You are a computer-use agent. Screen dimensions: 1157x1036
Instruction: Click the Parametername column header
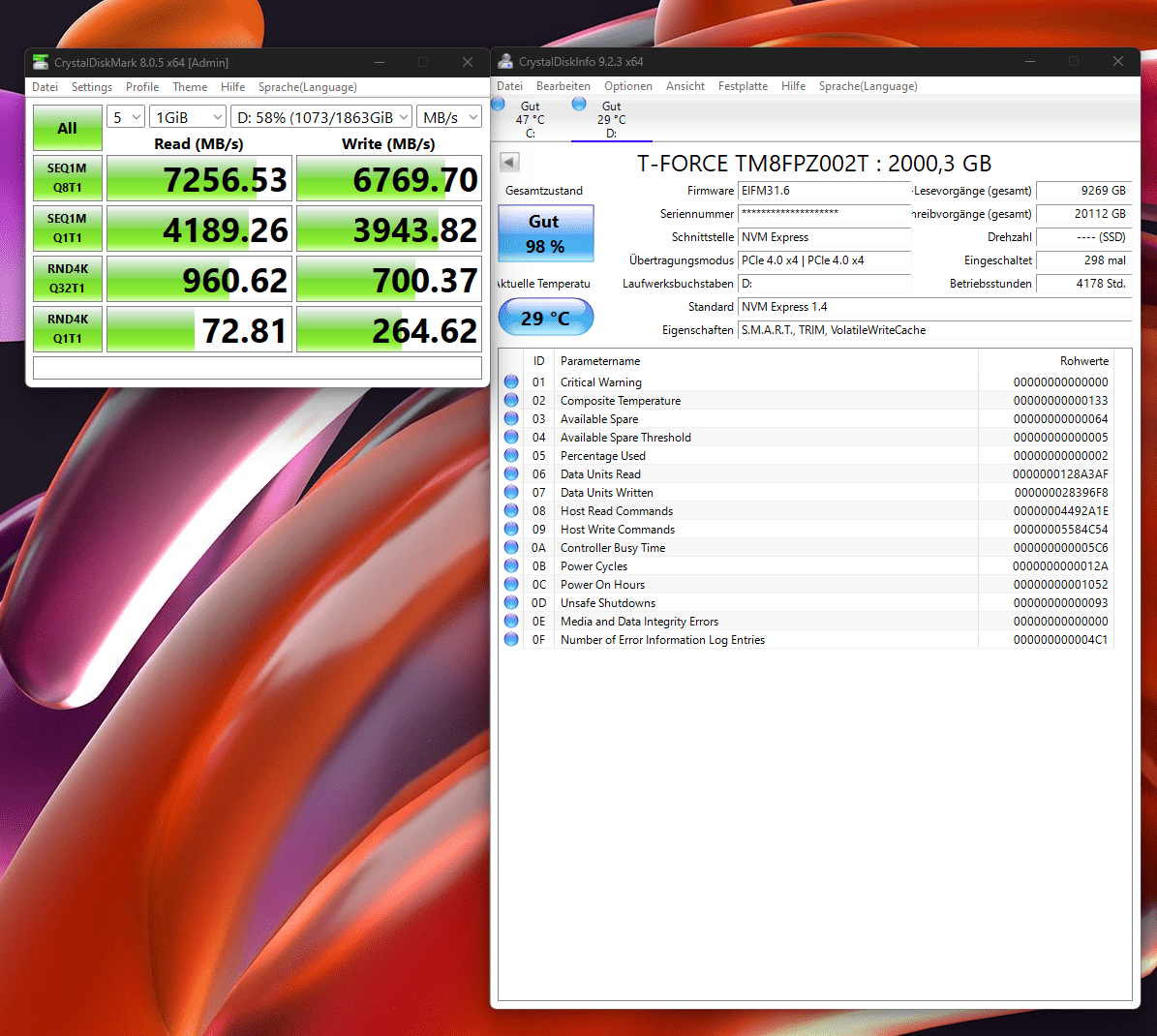[x=766, y=361]
